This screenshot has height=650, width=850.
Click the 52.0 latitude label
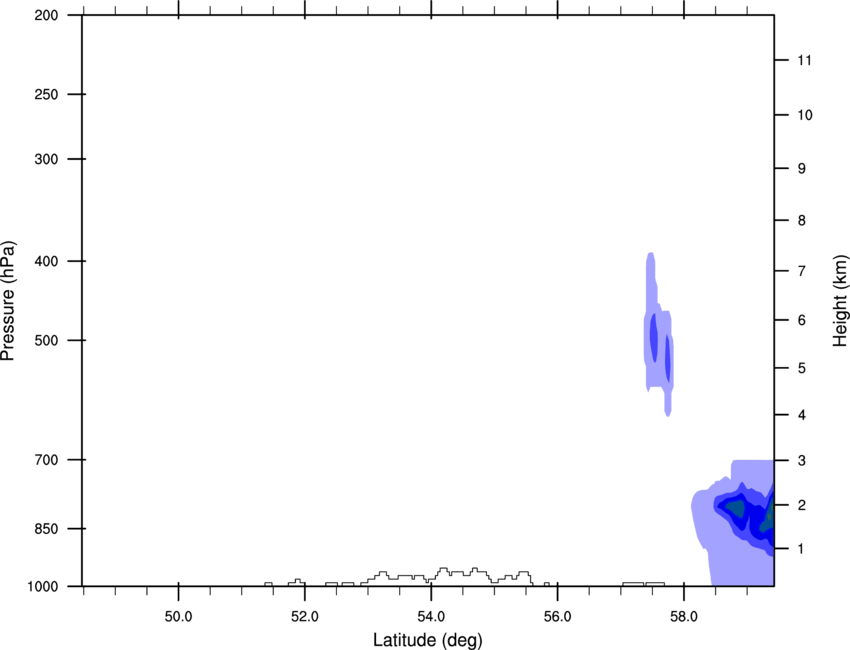pyautogui.click(x=305, y=617)
